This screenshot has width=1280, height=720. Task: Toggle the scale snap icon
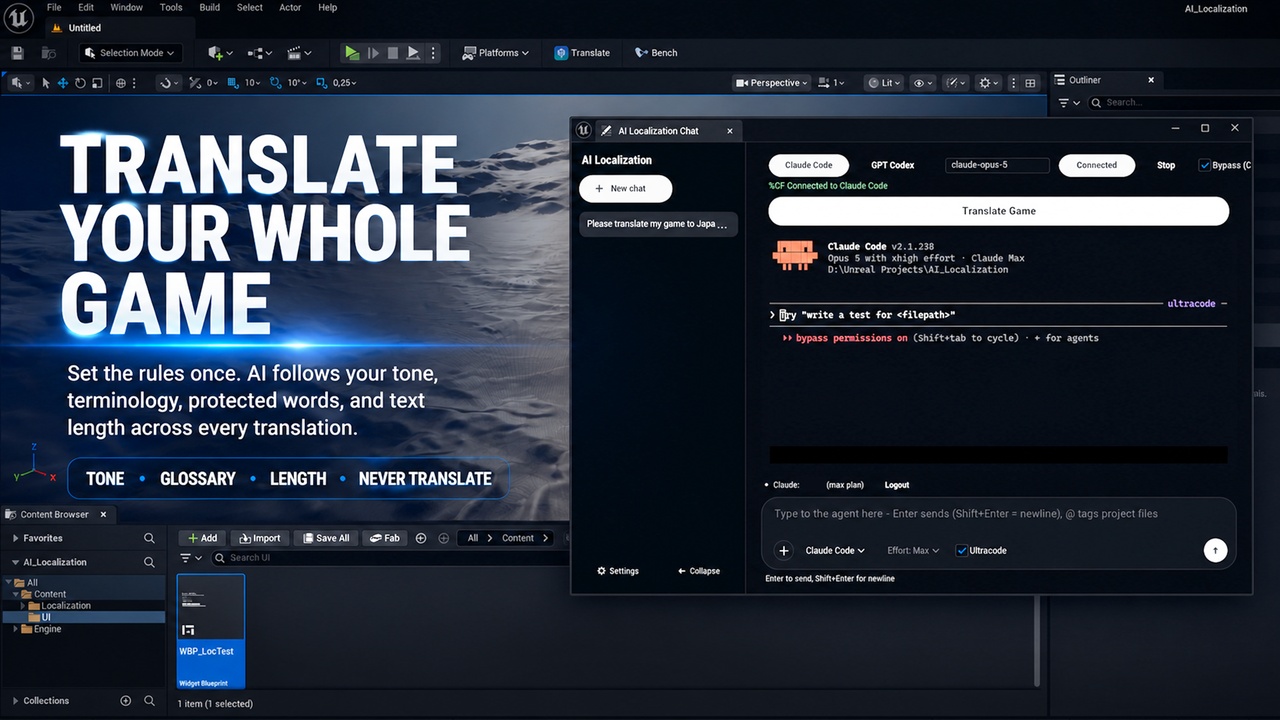pyautogui.click(x=322, y=83)
